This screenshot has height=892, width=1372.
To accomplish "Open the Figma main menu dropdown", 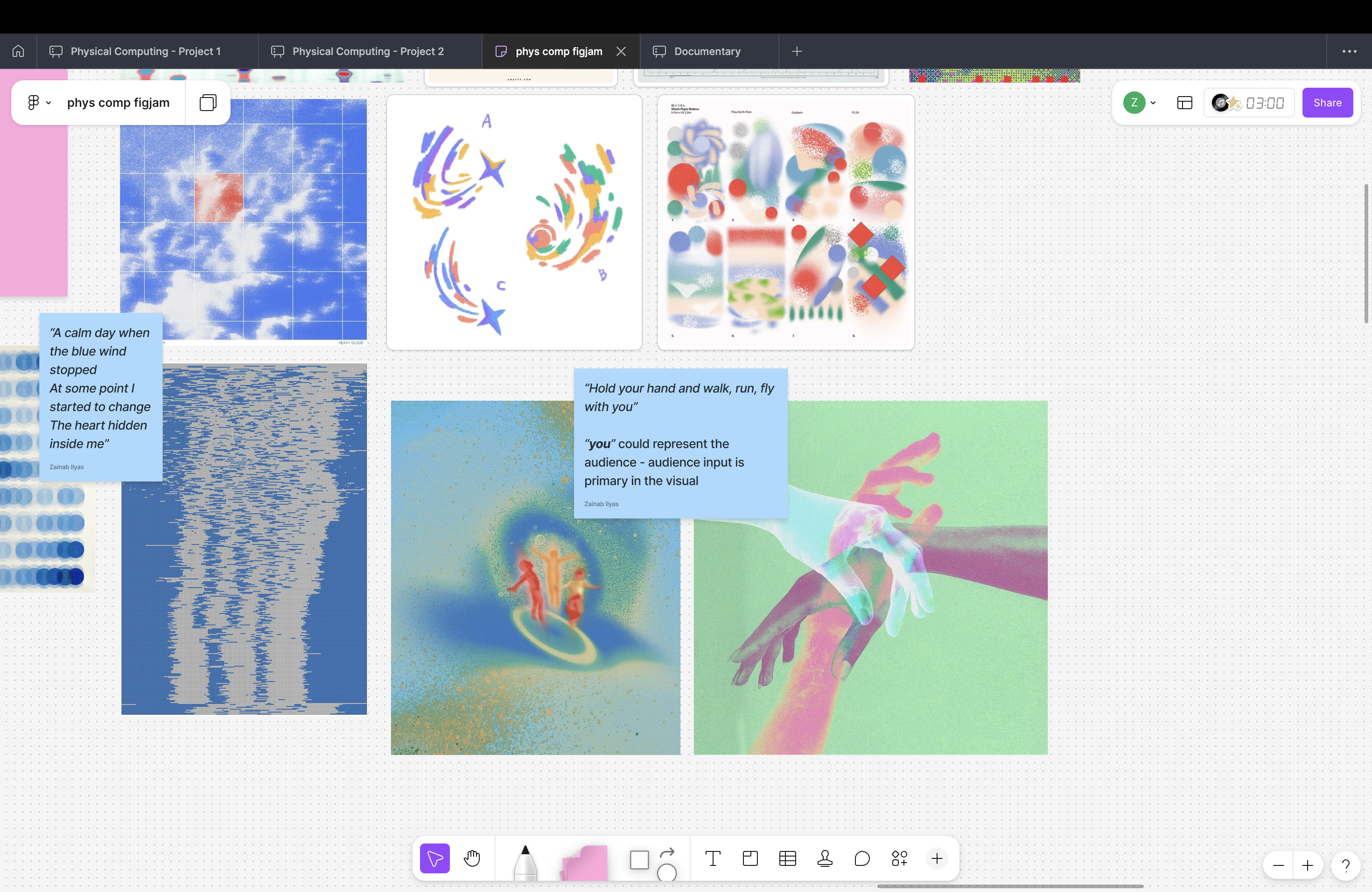I will click(x=39, y=103).
